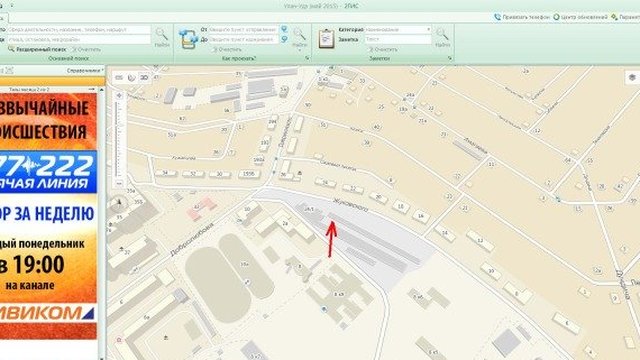Expand the arrow under the route Найти button
The height and width of the screenshot is (360, 640).
tap(300, 50)
